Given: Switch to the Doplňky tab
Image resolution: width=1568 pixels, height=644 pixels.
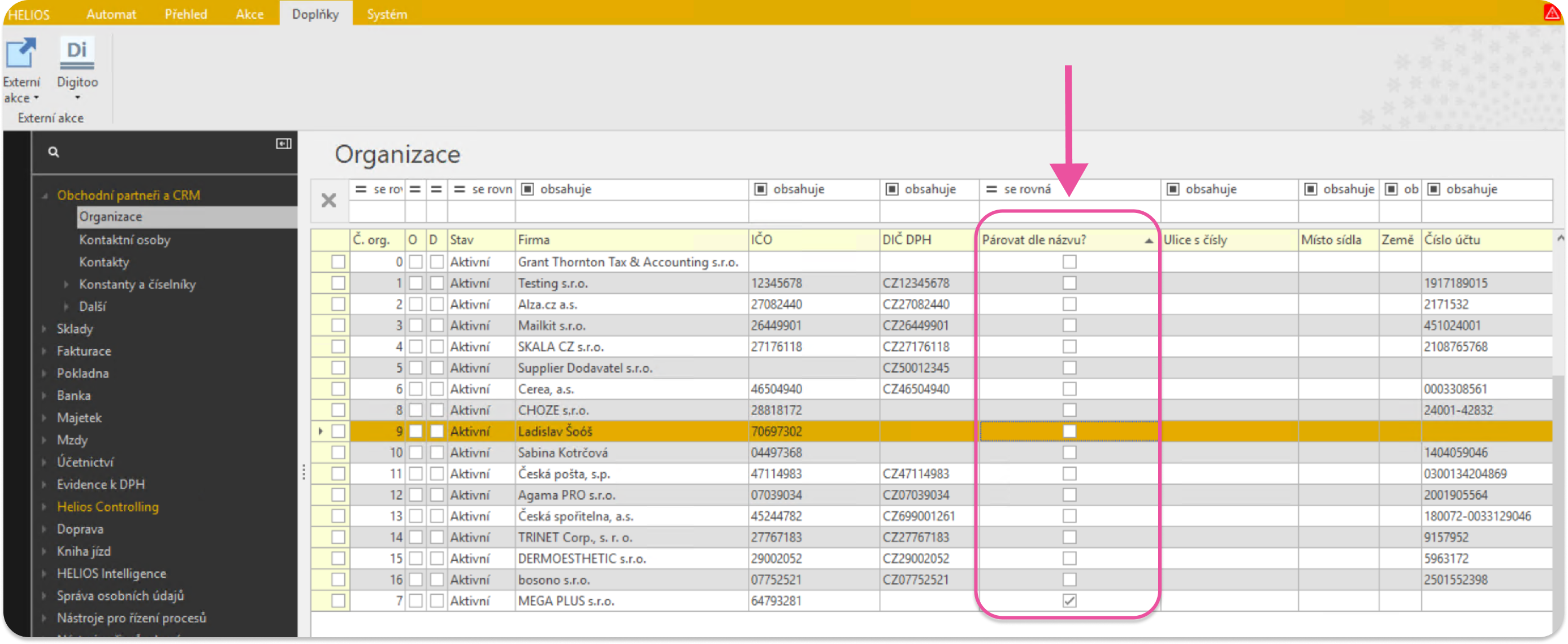Looking at the screenshot, I should pyautogui.click(x=315, y=14).
